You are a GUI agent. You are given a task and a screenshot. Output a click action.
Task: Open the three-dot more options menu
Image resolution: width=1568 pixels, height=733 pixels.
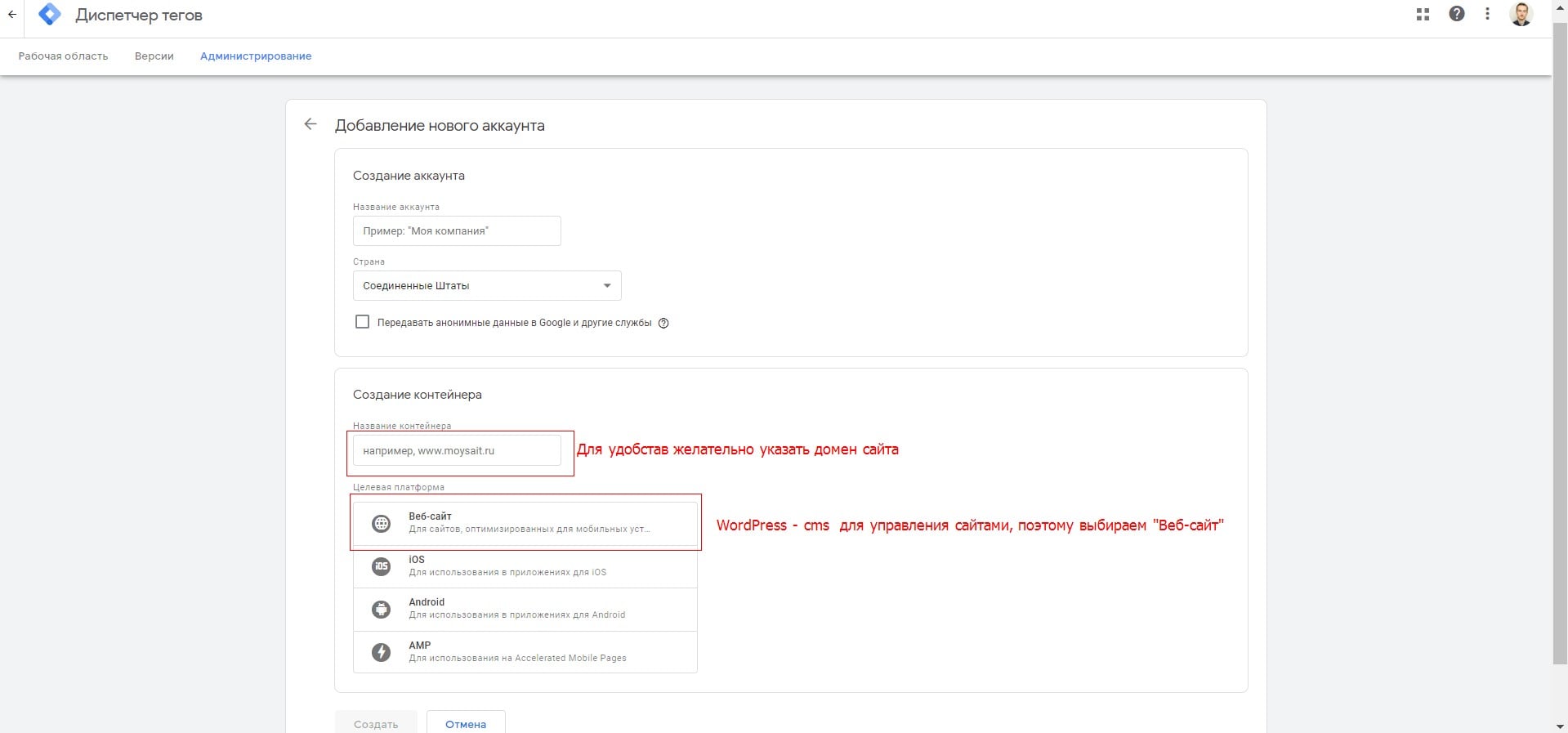(x=1487, y=14)
